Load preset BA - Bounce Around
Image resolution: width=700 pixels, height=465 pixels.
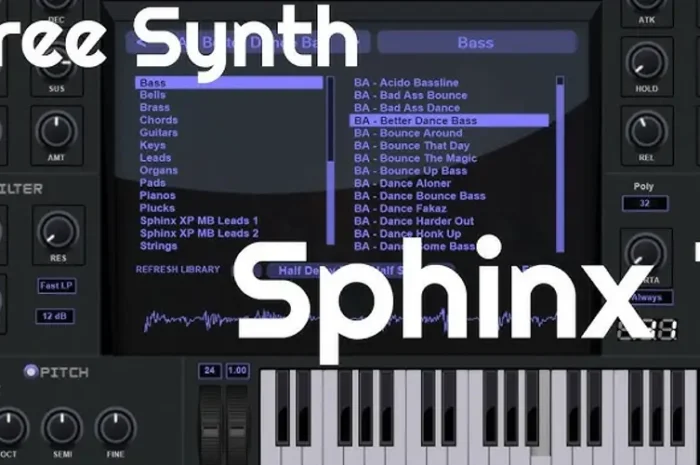(408, 133)
